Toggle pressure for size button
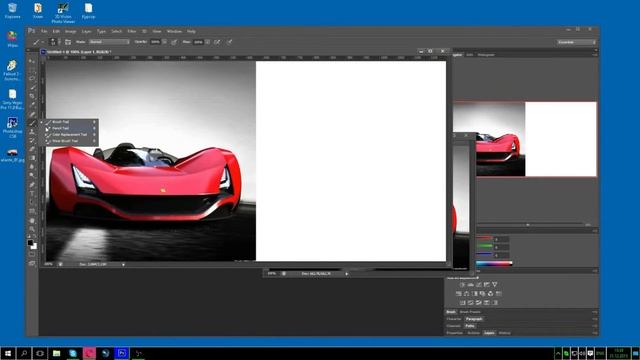Image resolution: width=640 pixels, height=360 pixels. point(229,42)
